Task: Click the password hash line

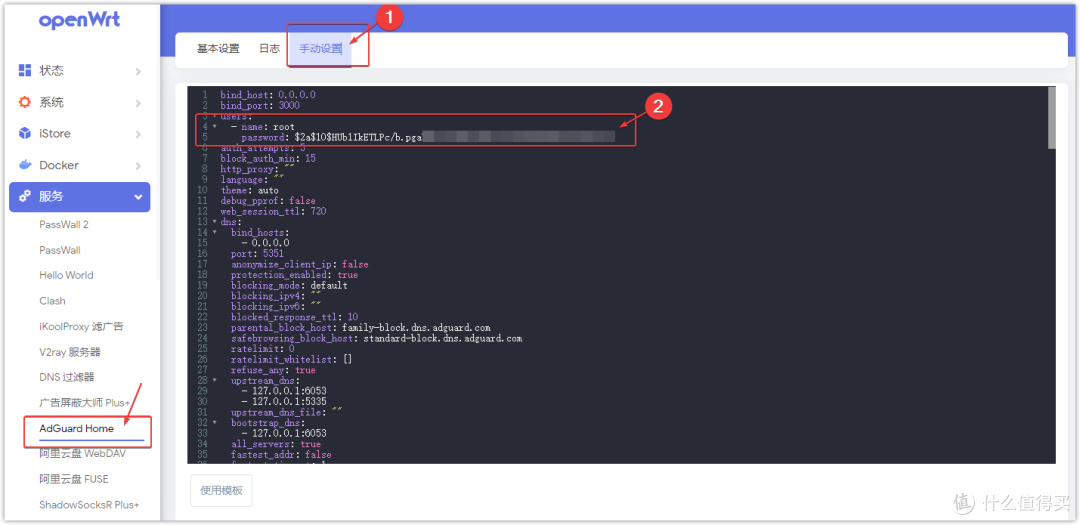Action: (428, 137)
